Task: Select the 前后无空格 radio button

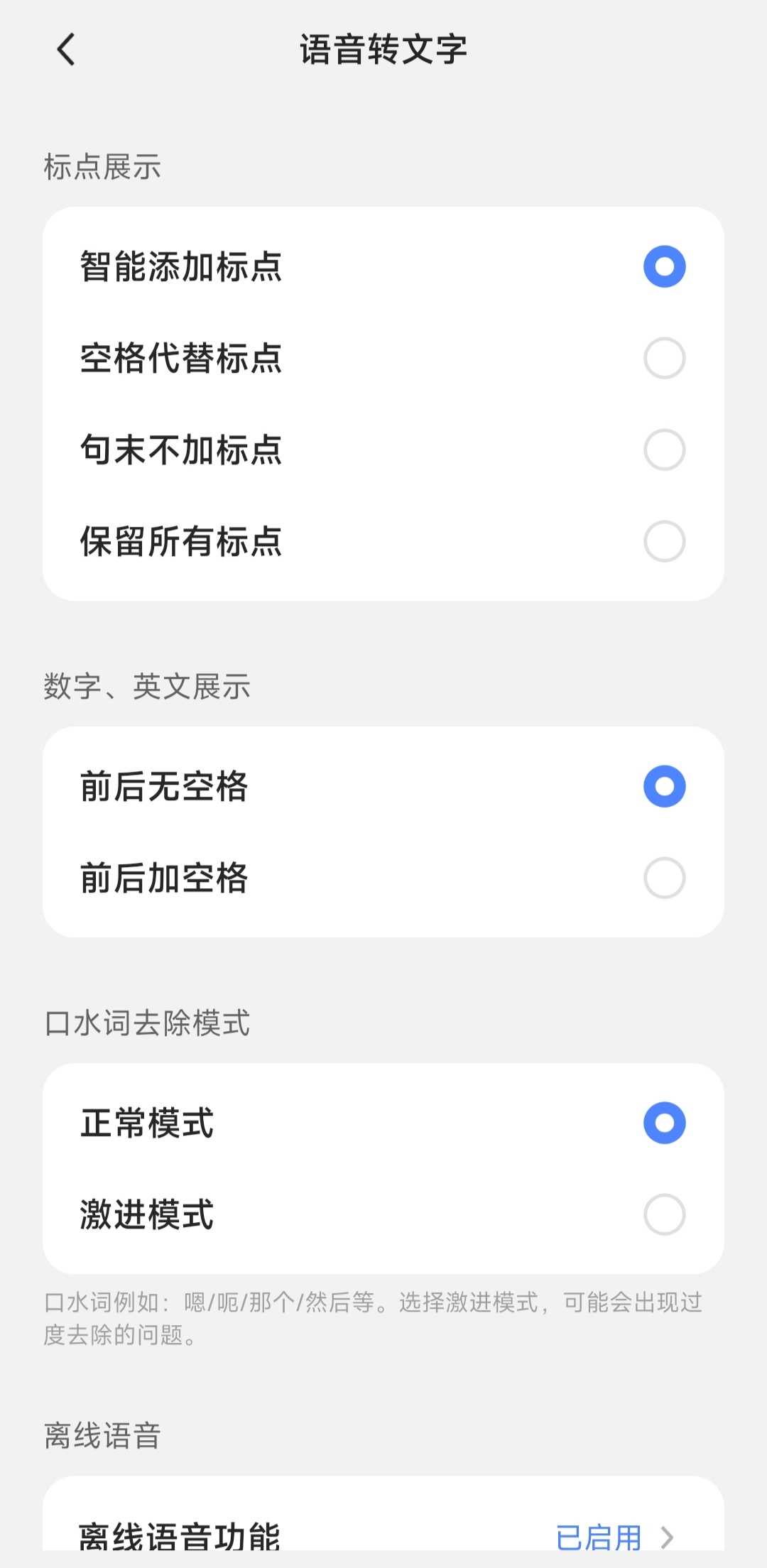Action: point(664,786)
